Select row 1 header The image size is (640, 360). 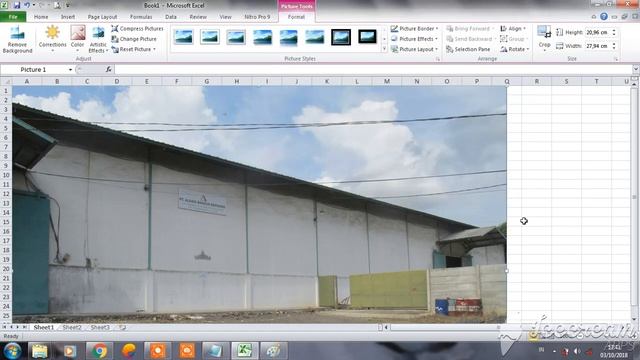tap(6, 91)
